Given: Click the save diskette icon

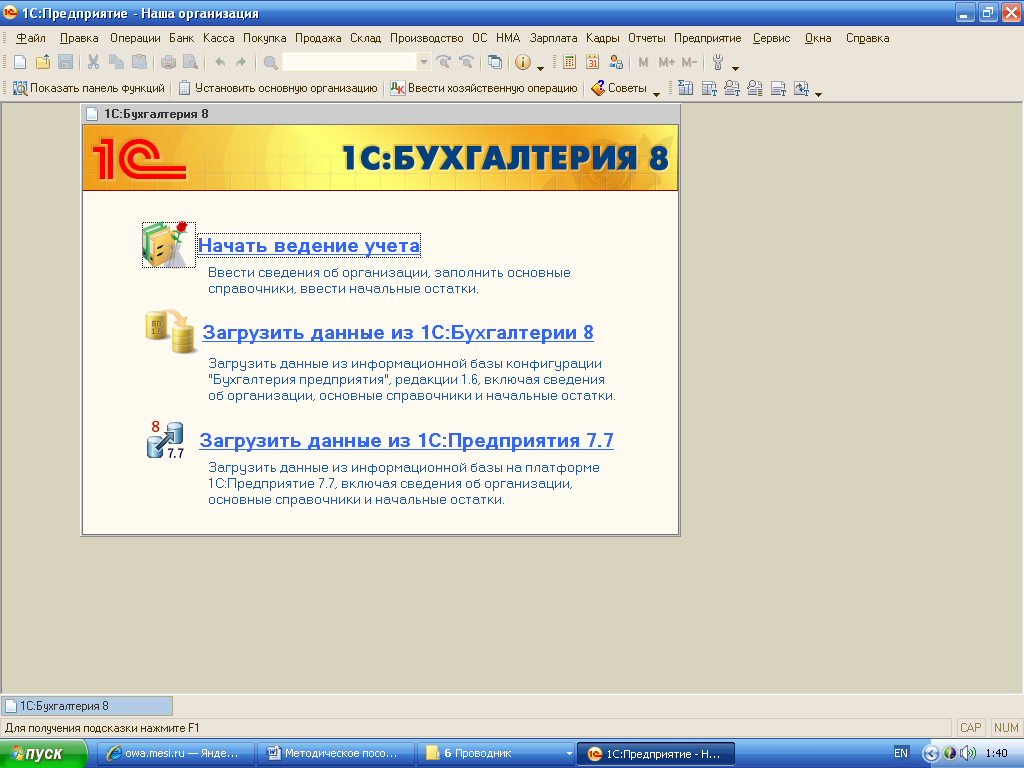Looking at the screenshot, I should pos(65,62).
